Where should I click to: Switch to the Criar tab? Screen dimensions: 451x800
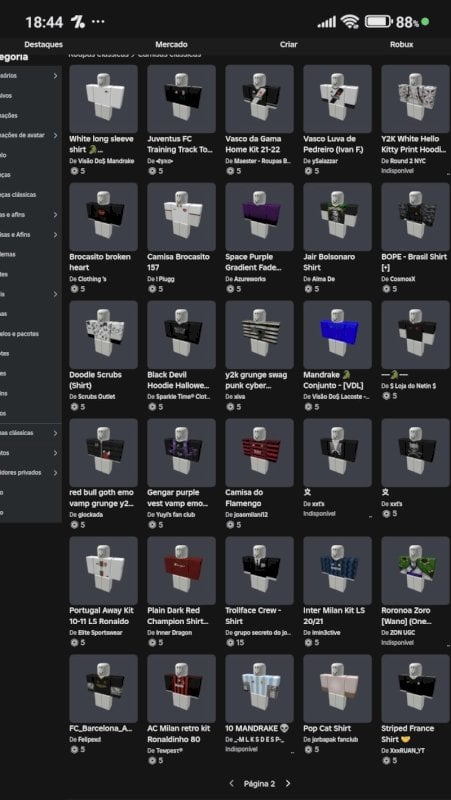pyautogui.click(x=288, y=44)
